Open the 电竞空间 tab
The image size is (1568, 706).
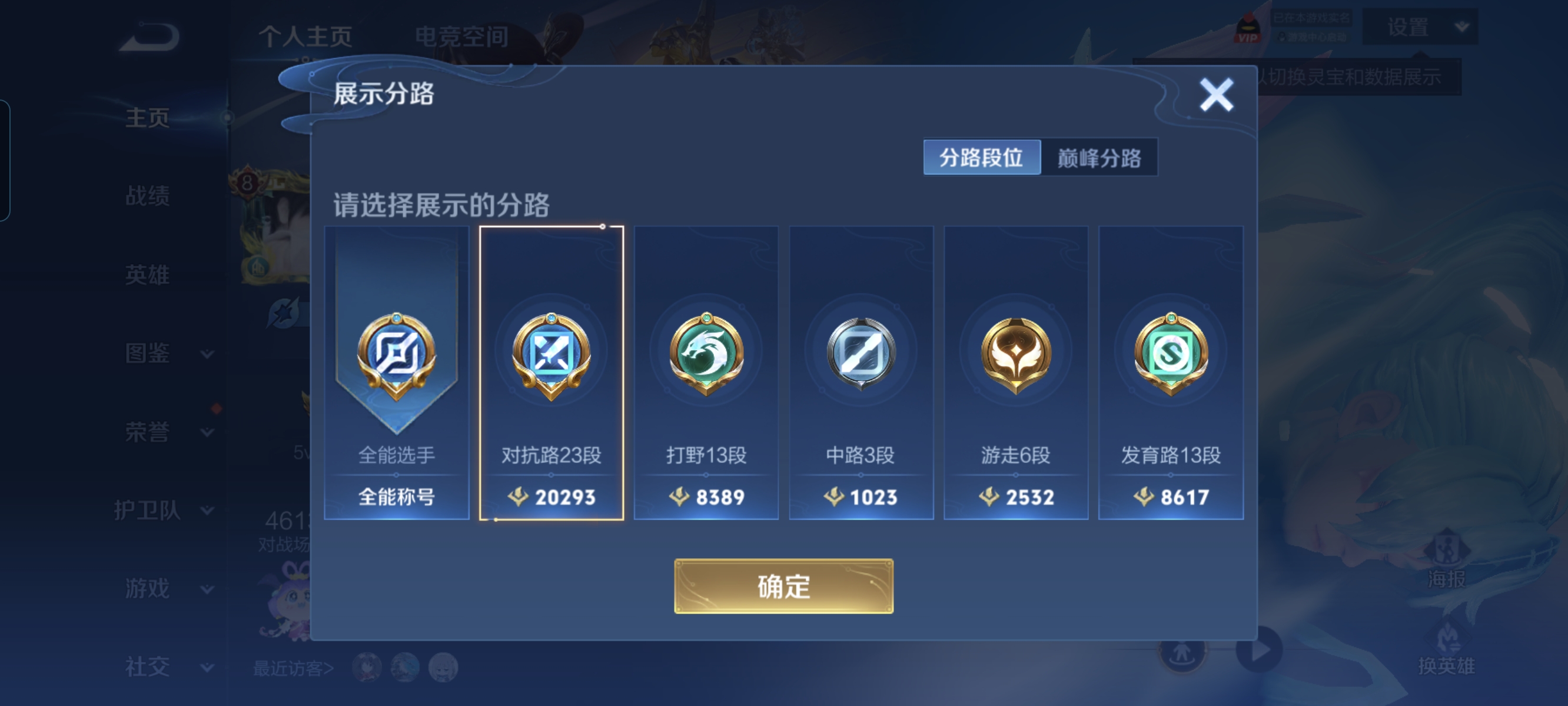[461, 36]
